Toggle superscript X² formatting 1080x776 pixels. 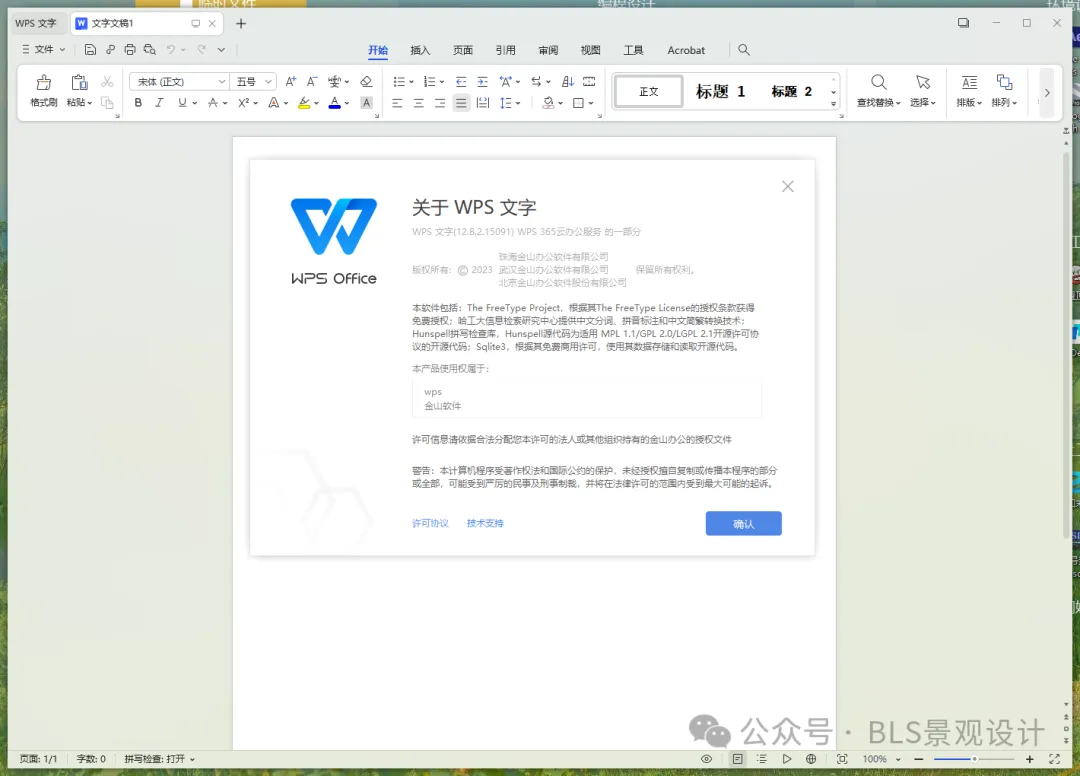coord(243,103)
